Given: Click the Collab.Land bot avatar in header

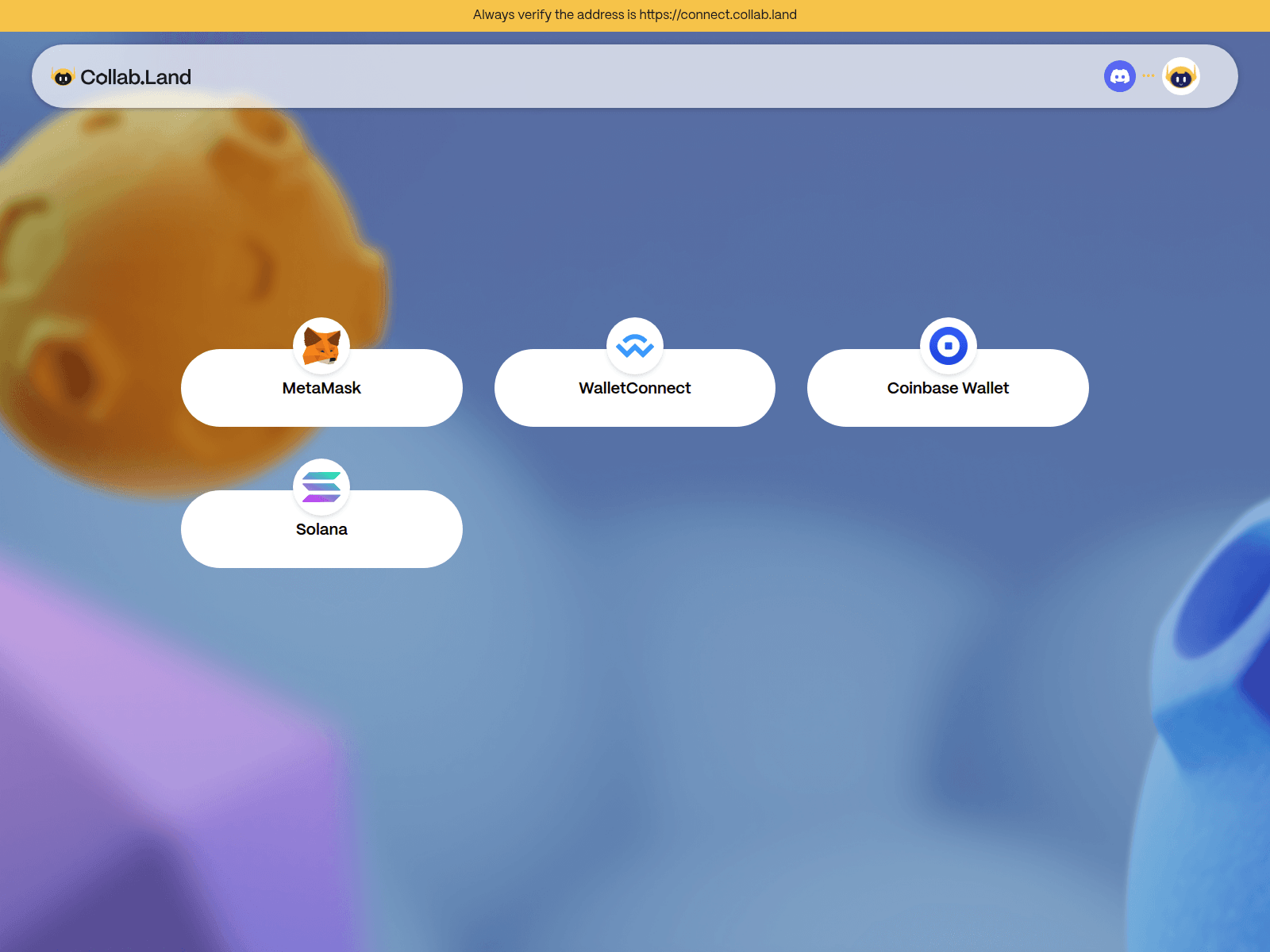Looking at the screenshot, I should click(1181, 76).
